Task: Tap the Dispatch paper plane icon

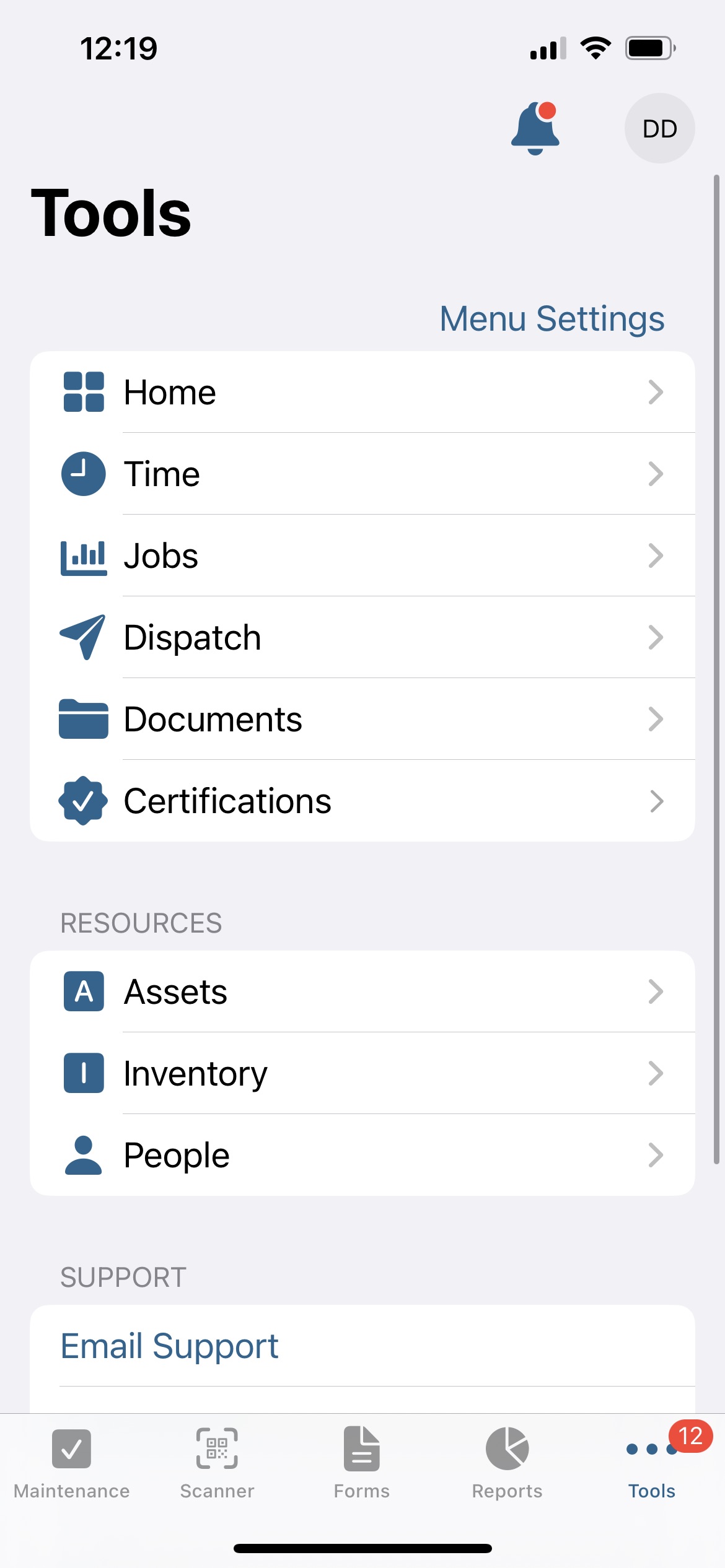Action: coord(84,637)
